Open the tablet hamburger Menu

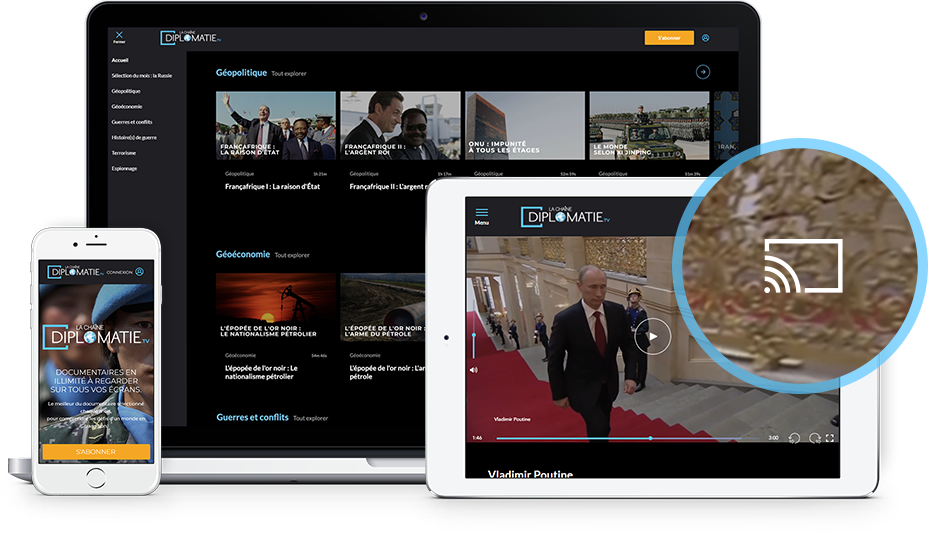482,216
